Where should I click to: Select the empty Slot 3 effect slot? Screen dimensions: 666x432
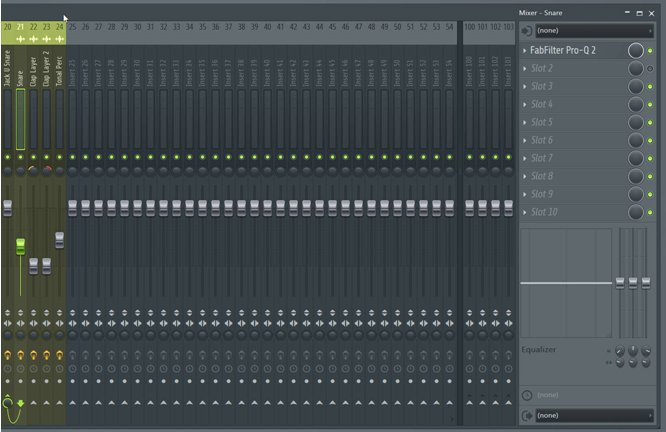pos(542,86)
